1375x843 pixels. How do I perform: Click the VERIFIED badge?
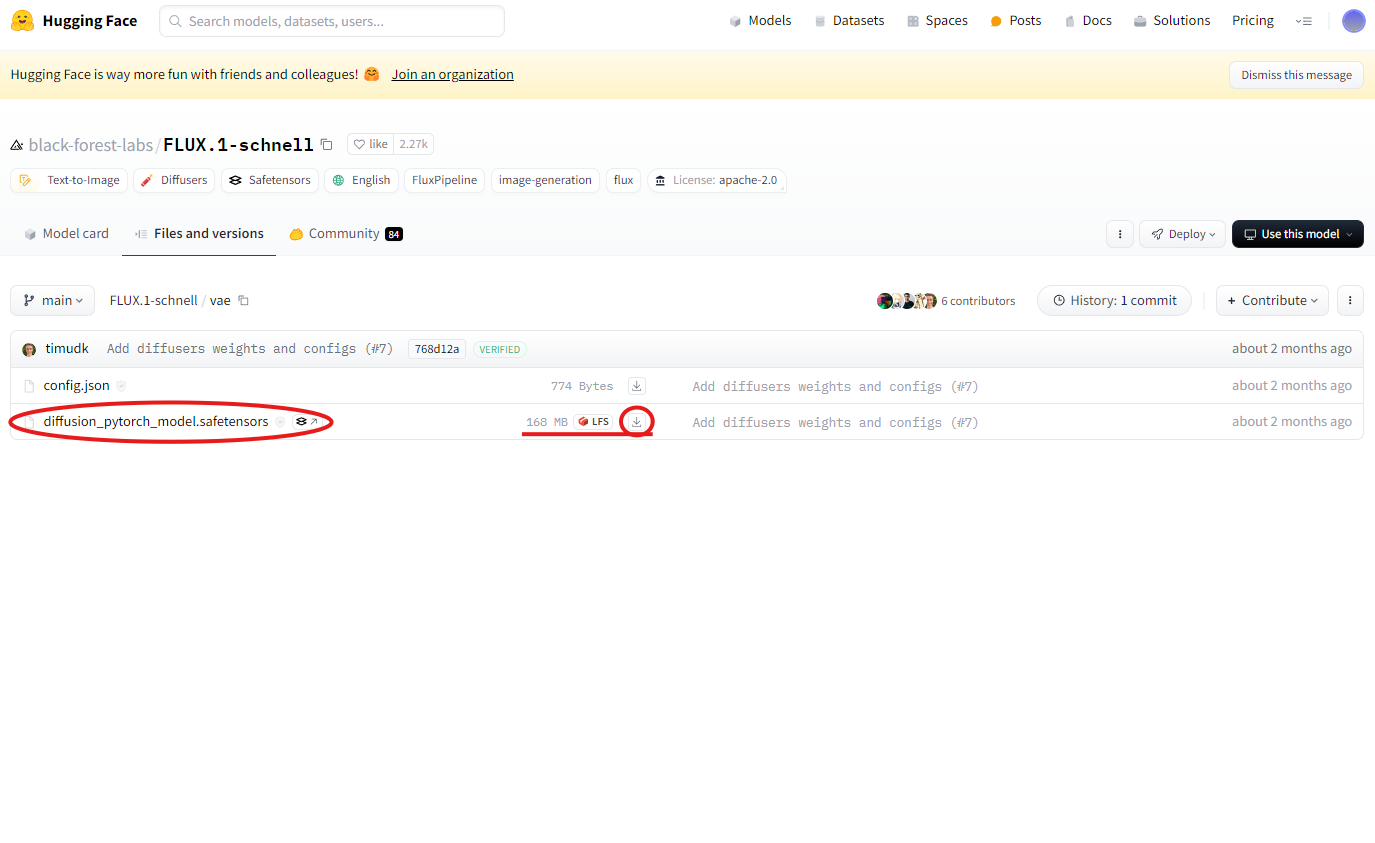[x=500, y=349]
